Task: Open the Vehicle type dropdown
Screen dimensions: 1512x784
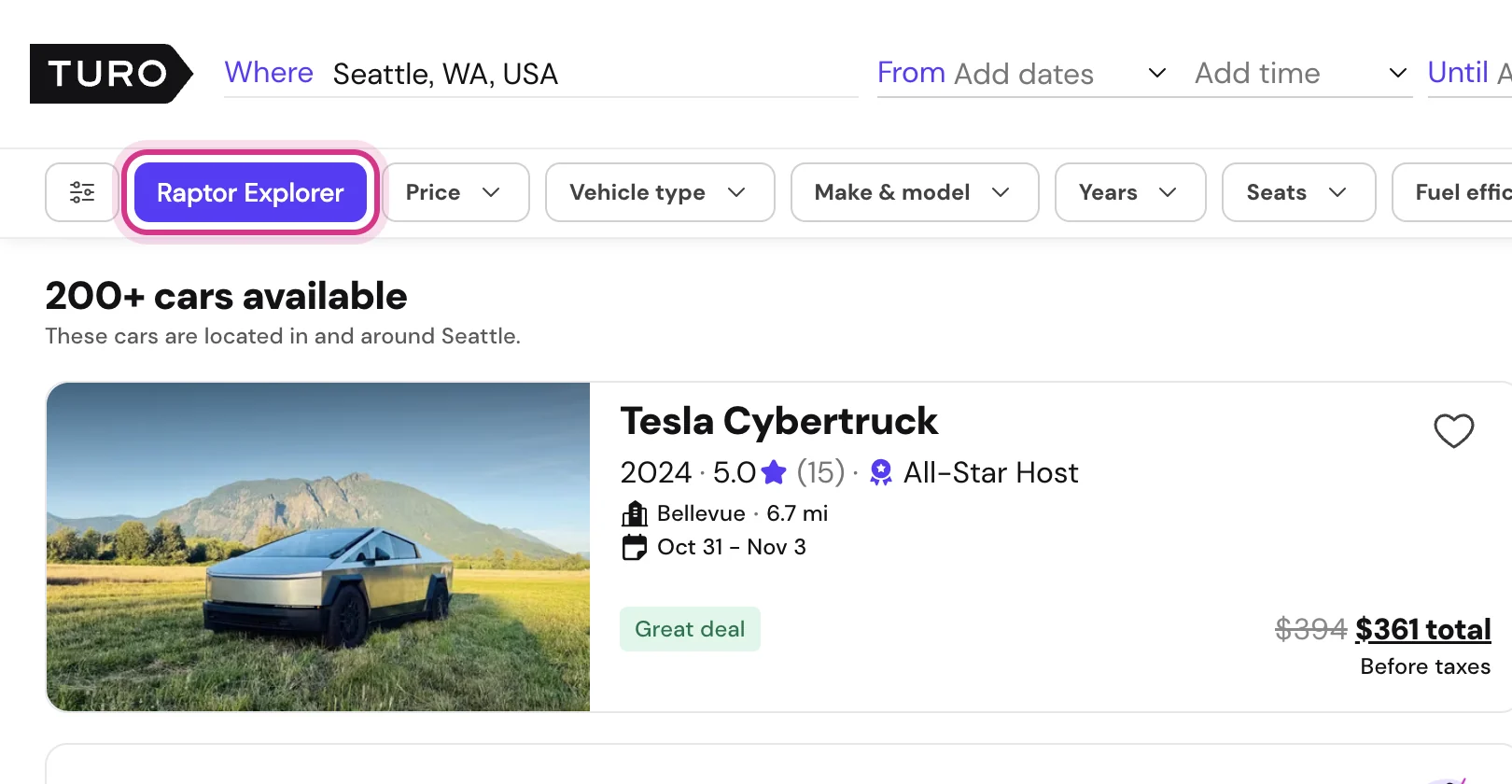Action: [660, 192]
